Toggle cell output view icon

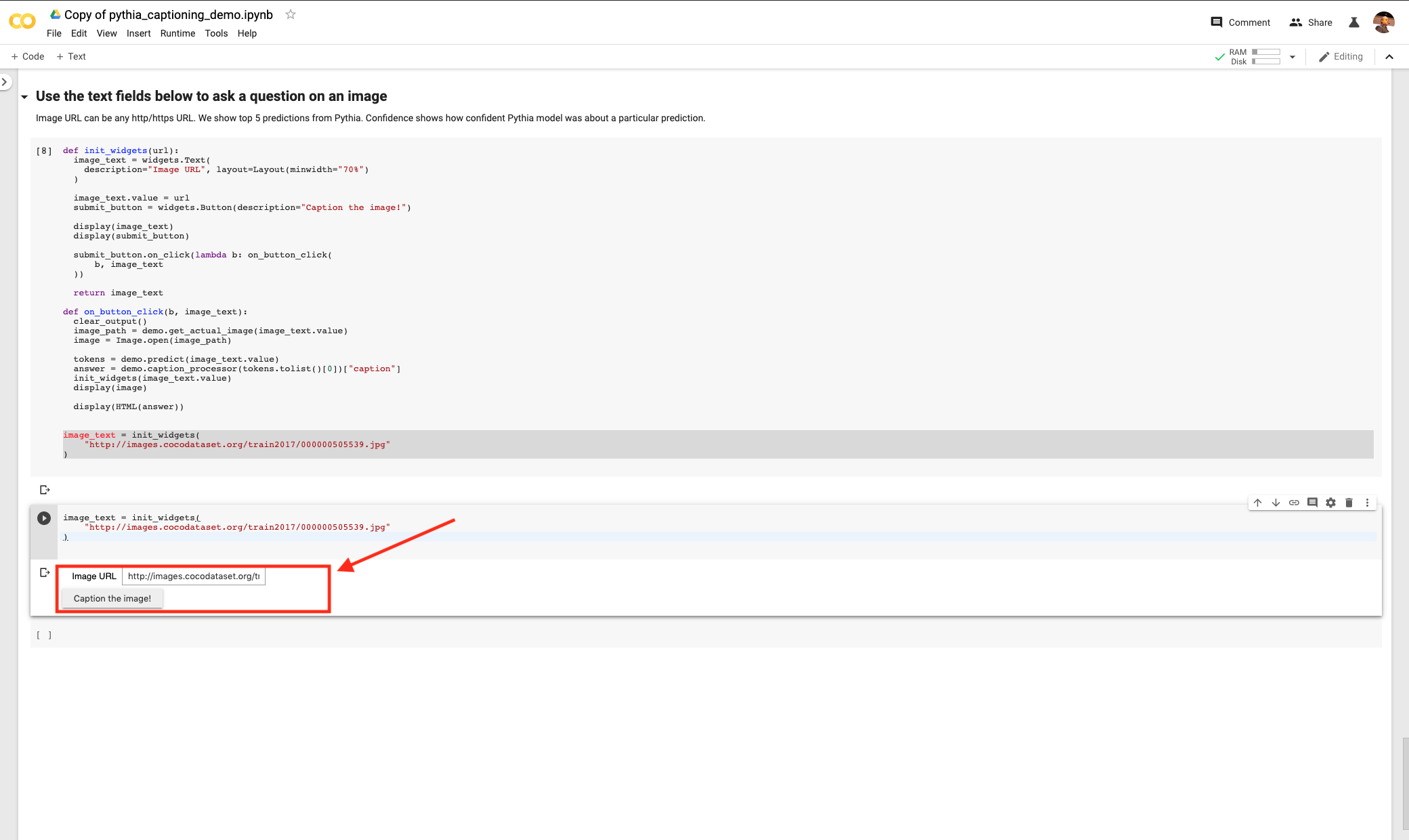[x=45, y=572]
